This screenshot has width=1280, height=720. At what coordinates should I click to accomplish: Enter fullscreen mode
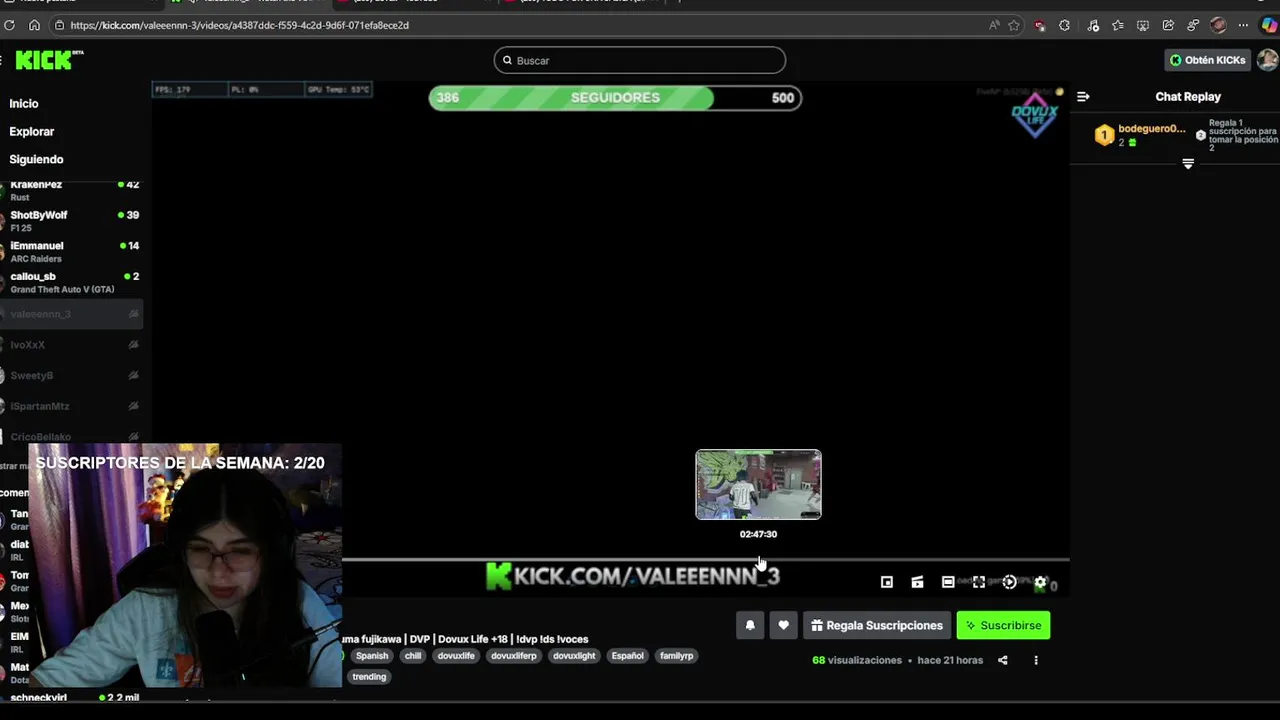pyautogui.click(x=979, y=582)
